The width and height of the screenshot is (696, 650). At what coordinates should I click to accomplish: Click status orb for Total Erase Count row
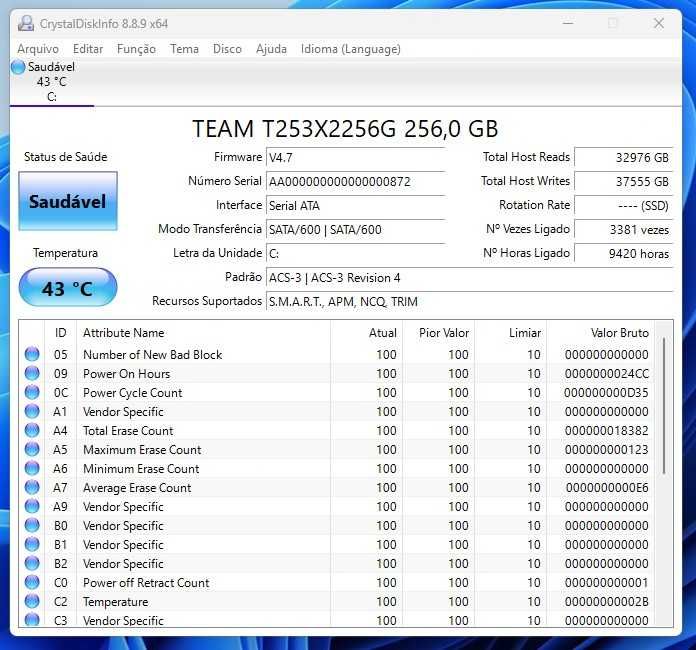[x=32, y=430]
